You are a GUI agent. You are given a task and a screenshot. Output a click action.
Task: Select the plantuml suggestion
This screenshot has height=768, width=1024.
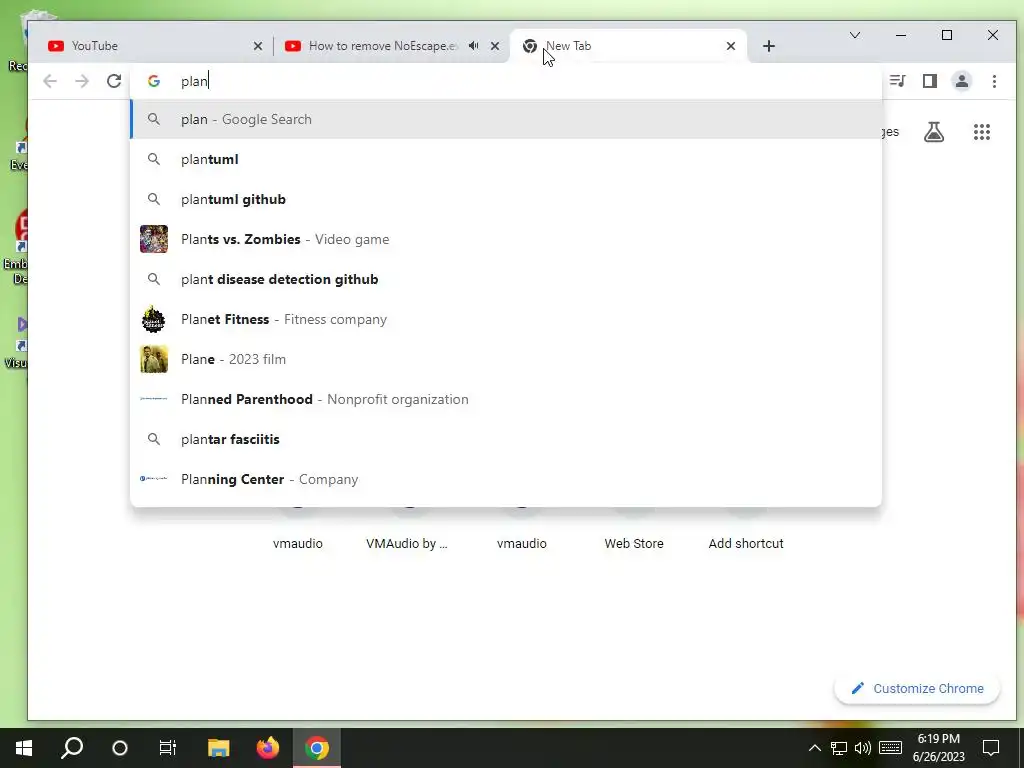pos(506,159)
